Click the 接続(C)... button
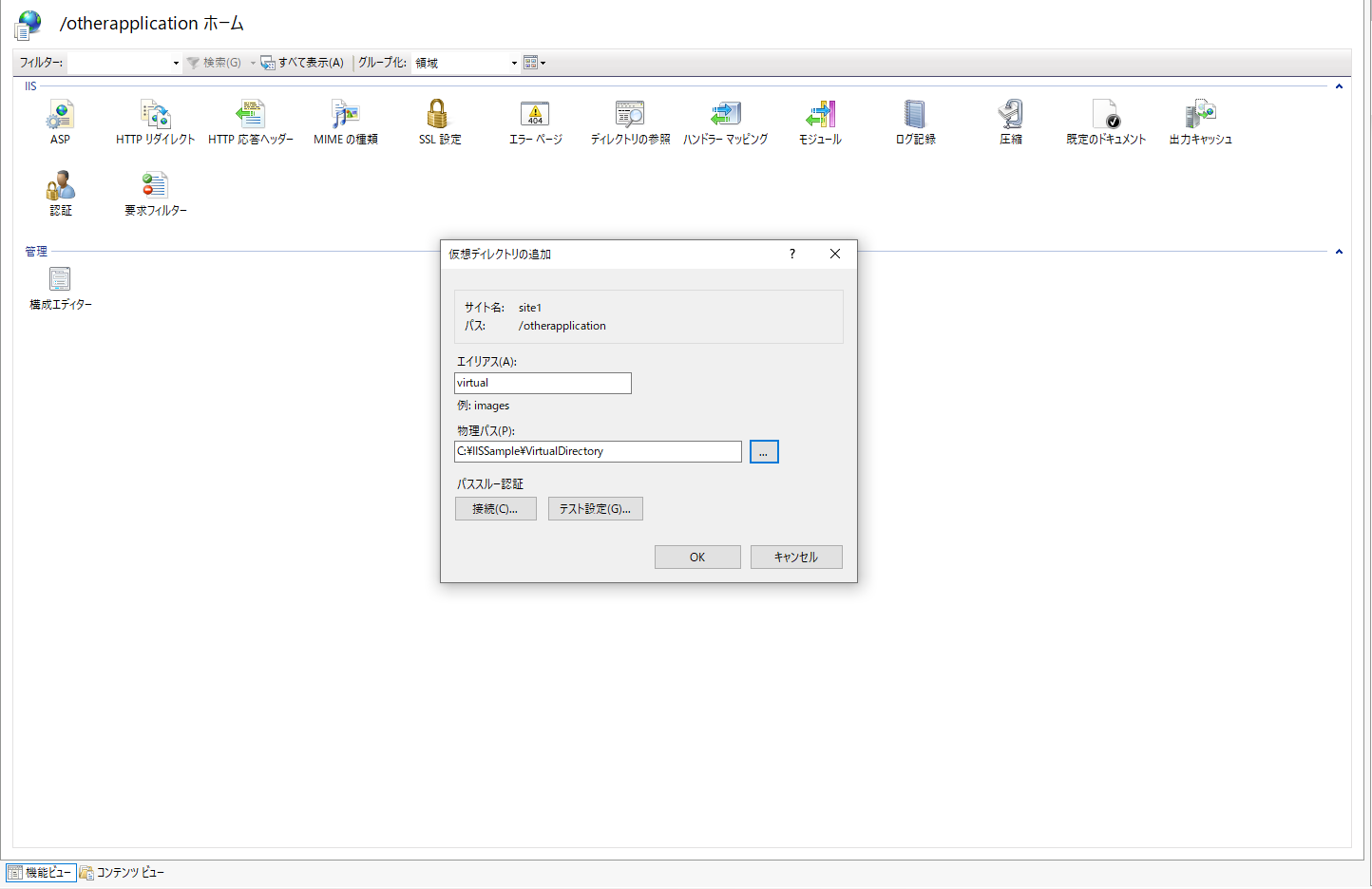 pos(496,509)
